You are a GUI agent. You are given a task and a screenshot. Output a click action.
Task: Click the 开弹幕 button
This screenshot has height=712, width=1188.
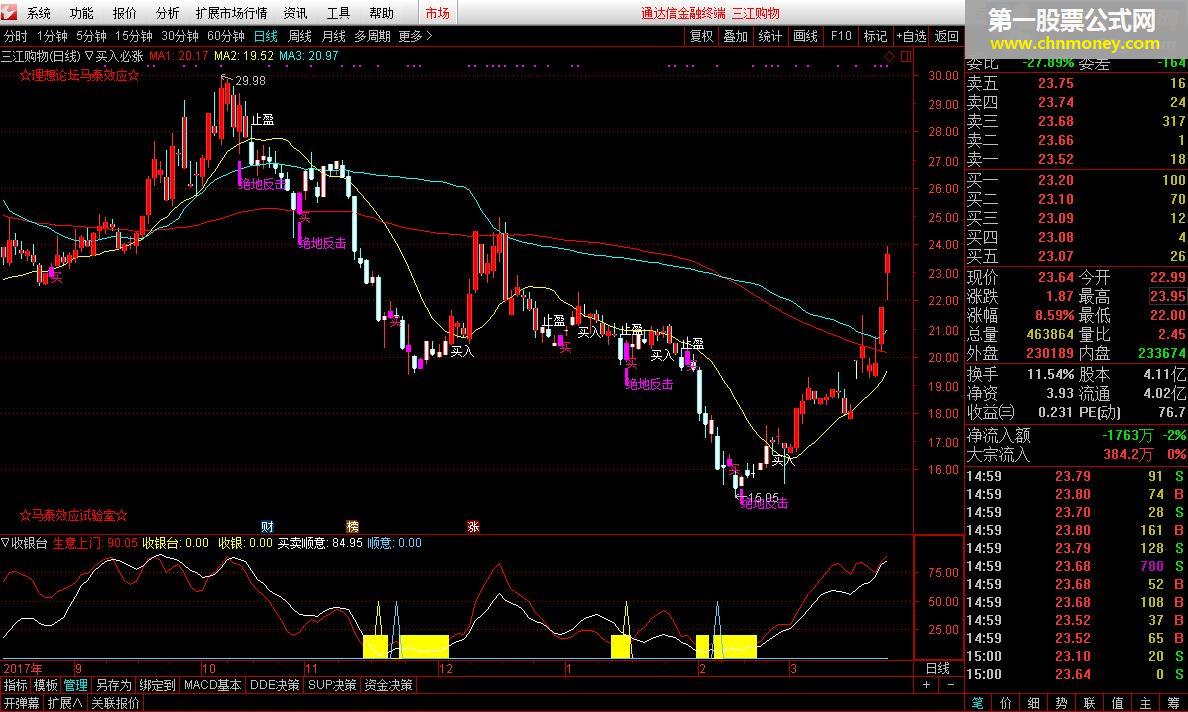click(x=21, y=703)
